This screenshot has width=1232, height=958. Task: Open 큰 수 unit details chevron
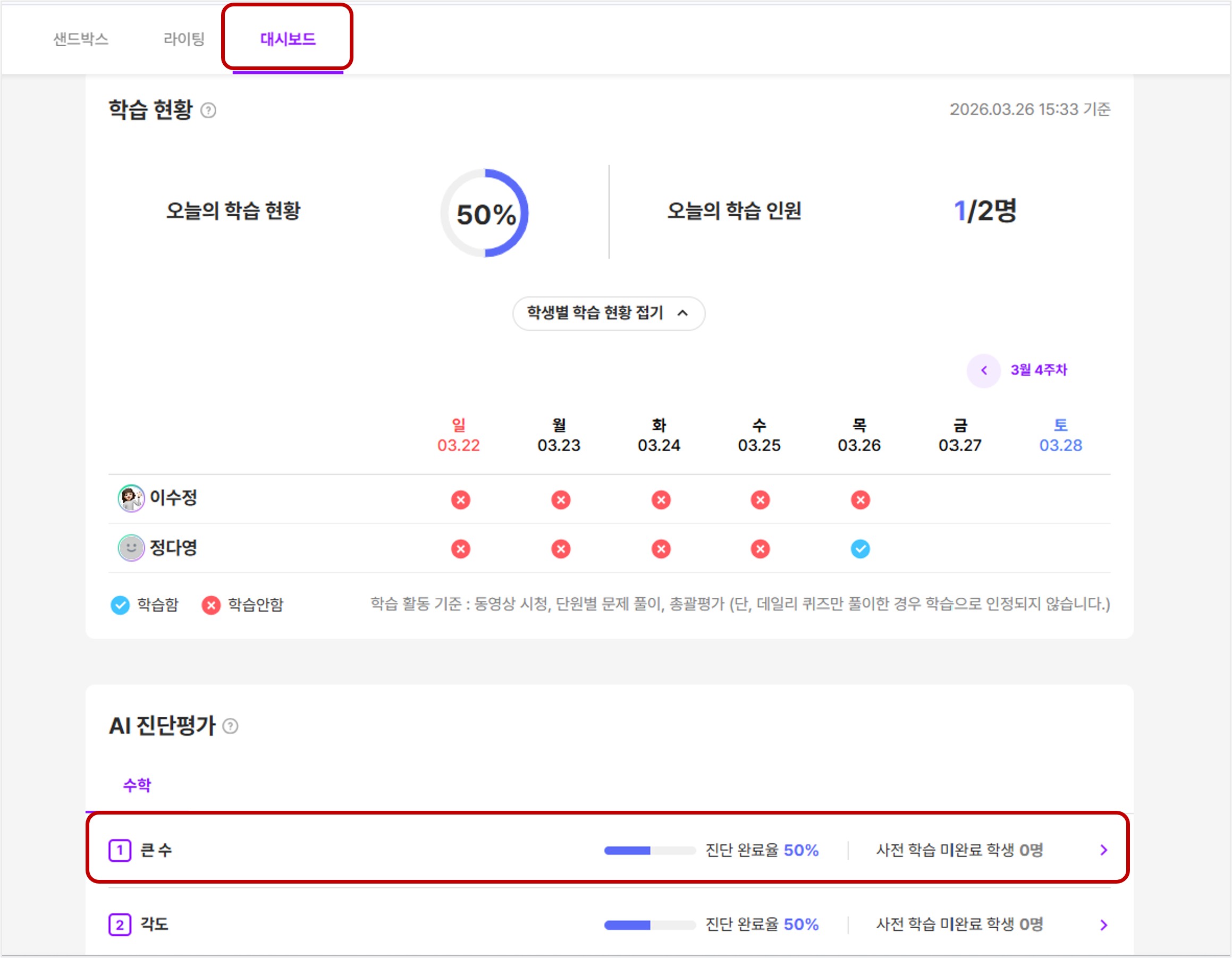pyautogui.click(x=1103, y=850)
